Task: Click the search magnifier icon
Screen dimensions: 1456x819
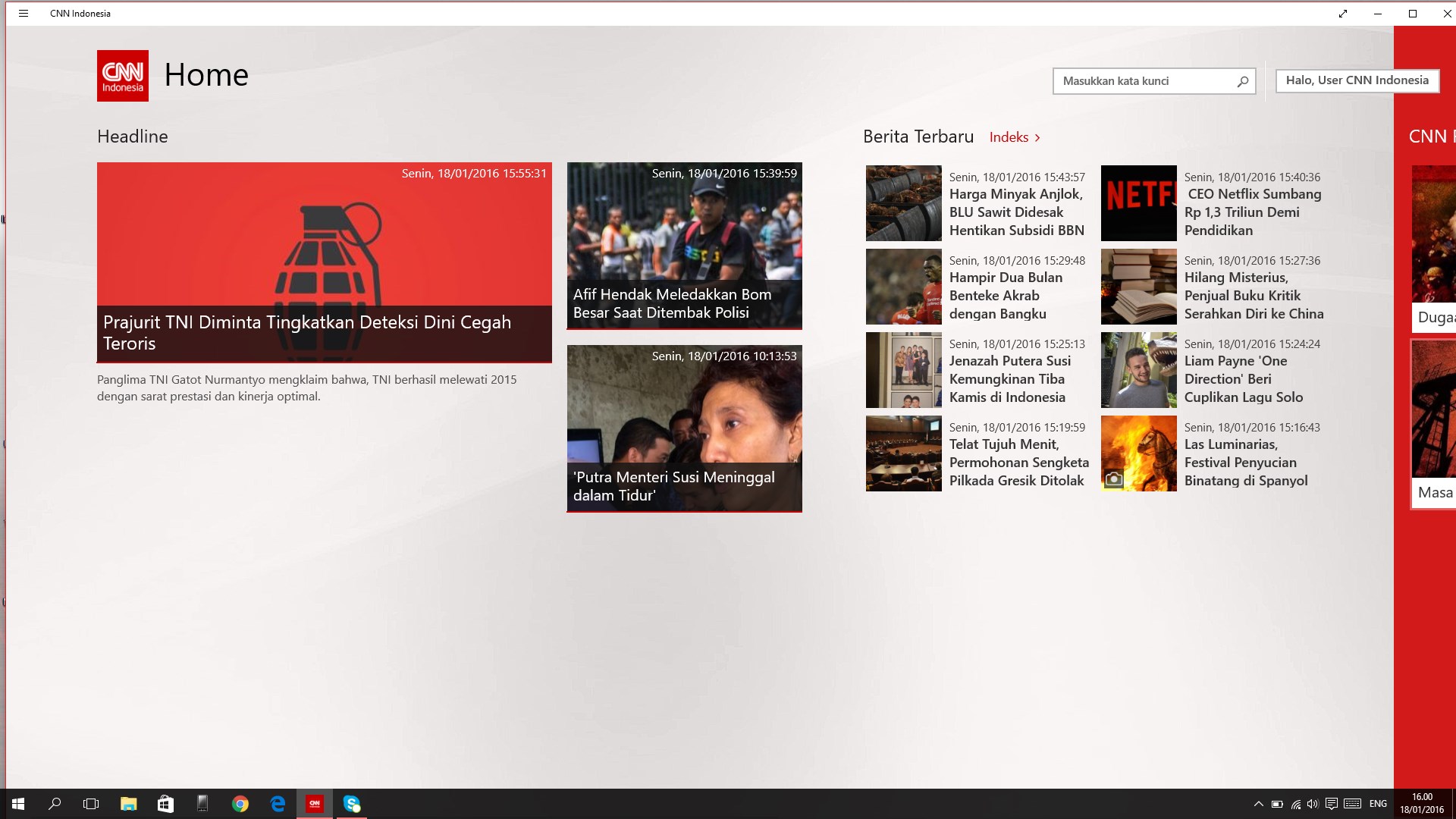Action: click(1241, 81)
